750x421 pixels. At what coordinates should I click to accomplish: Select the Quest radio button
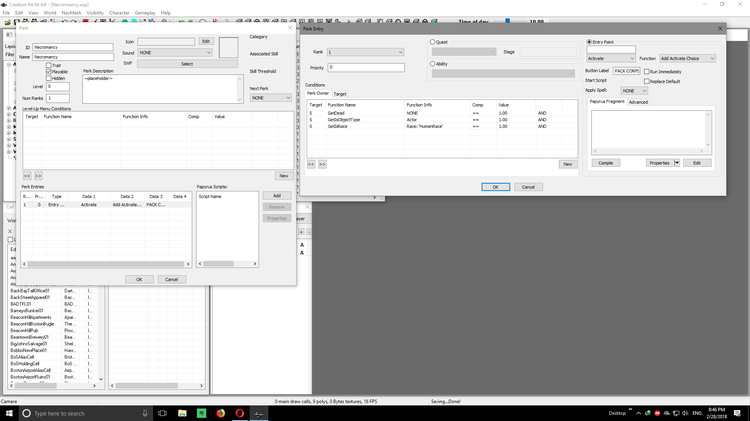pyautogui.click(x=432, y=42)
